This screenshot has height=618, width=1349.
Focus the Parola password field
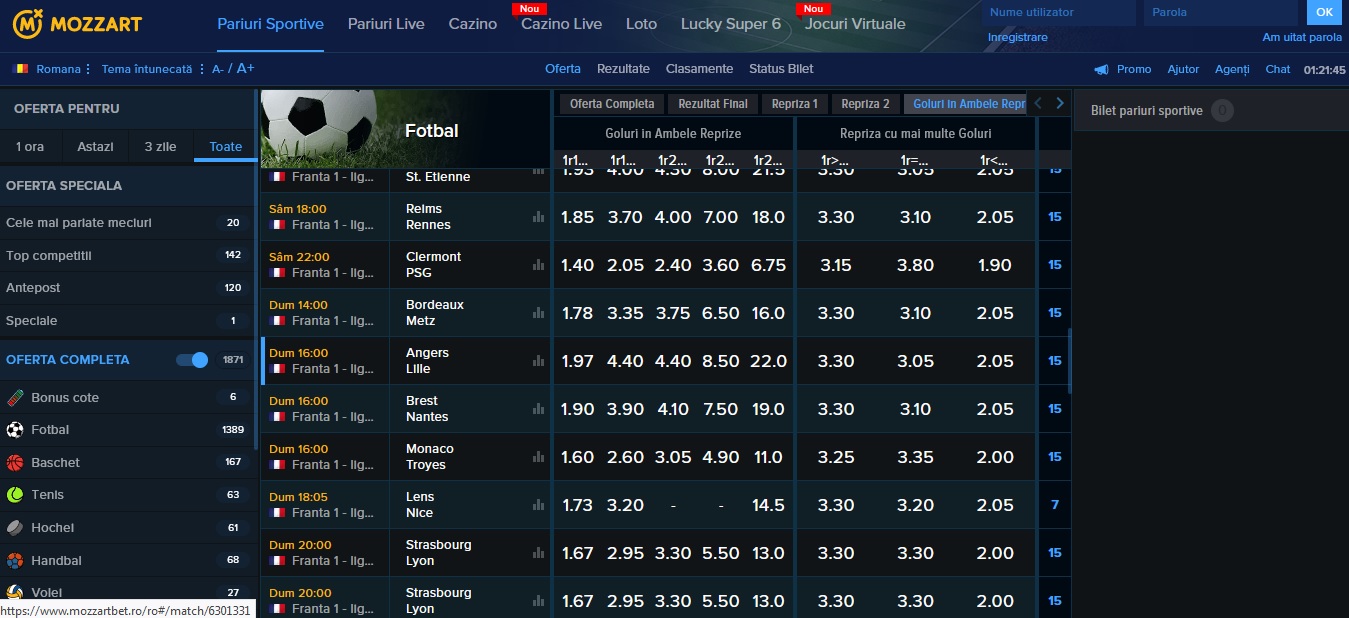[1222, 12]
